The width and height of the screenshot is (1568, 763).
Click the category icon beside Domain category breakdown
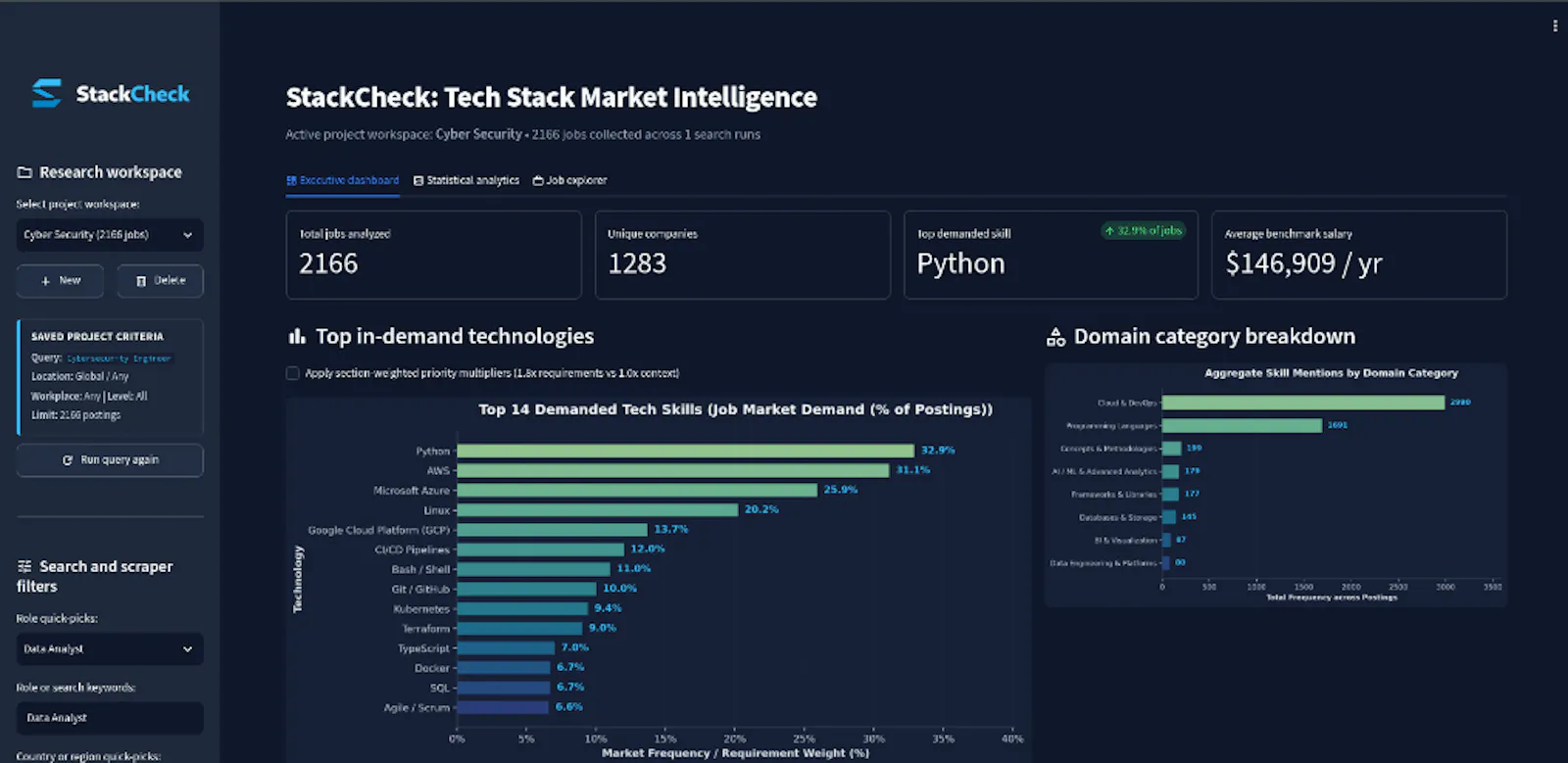coord(1055,337)
